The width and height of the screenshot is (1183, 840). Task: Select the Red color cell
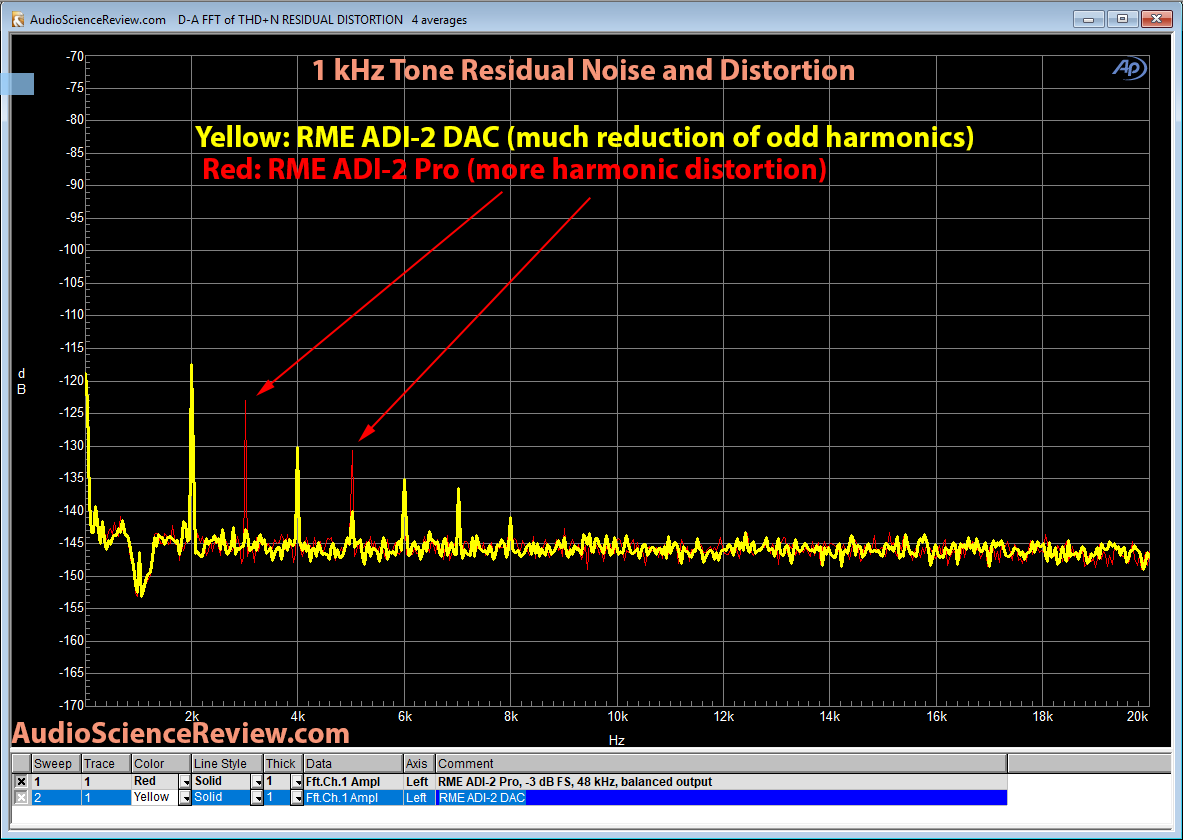tap(155, 782)
